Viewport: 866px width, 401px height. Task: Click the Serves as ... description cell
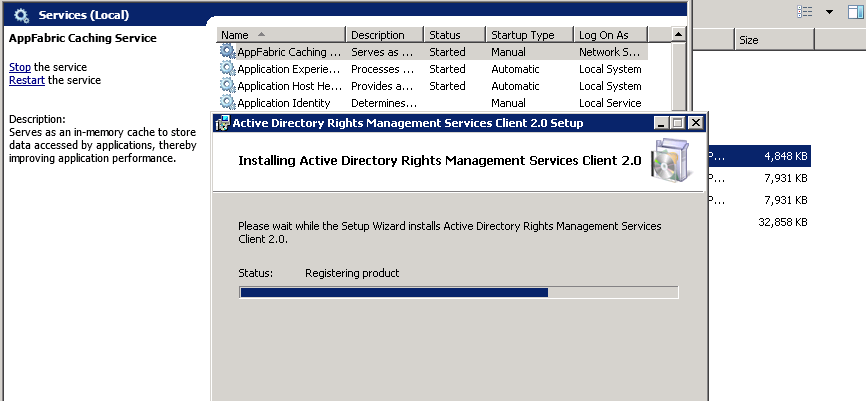point(382,52)
